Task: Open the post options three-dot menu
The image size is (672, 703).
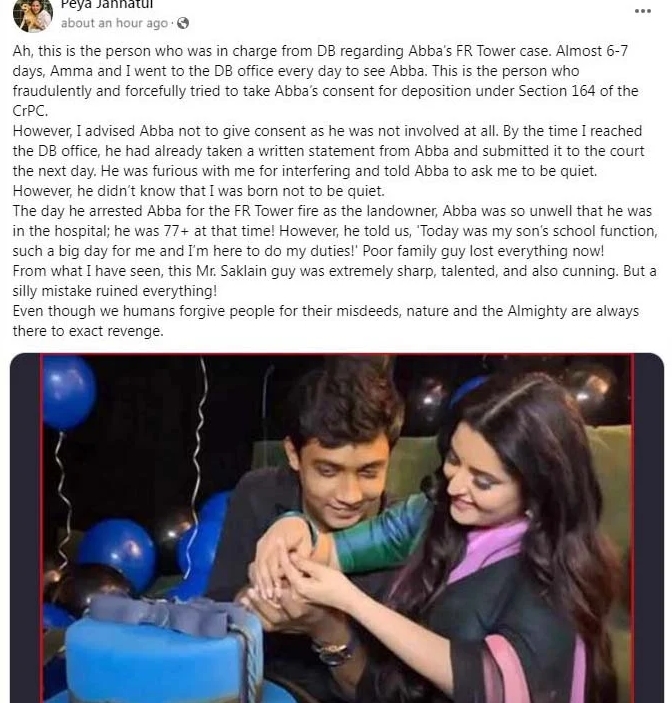Action: (x=642, y=11)
